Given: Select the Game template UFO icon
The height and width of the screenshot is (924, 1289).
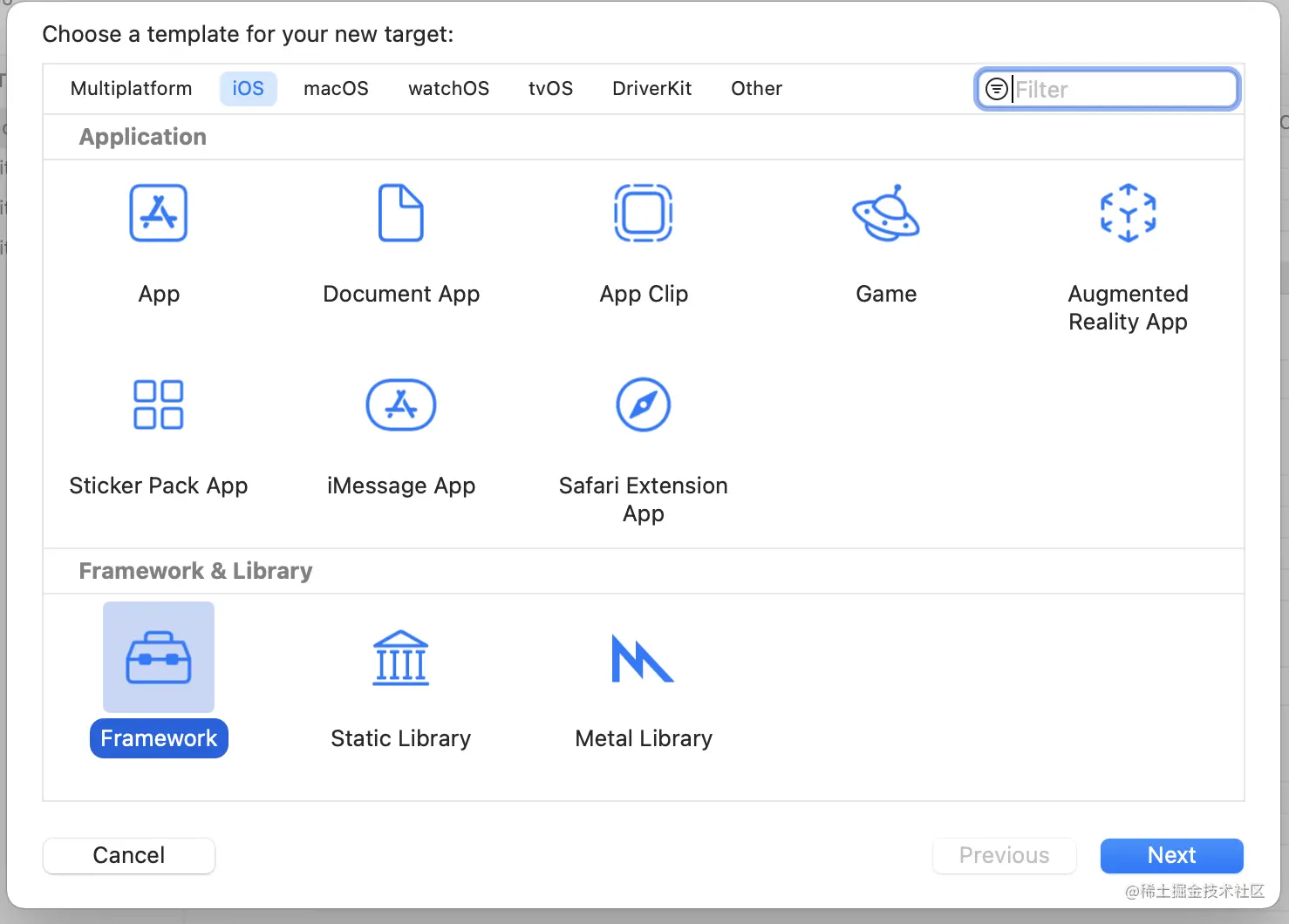Looking at the screenshot, I should (886, 213).
